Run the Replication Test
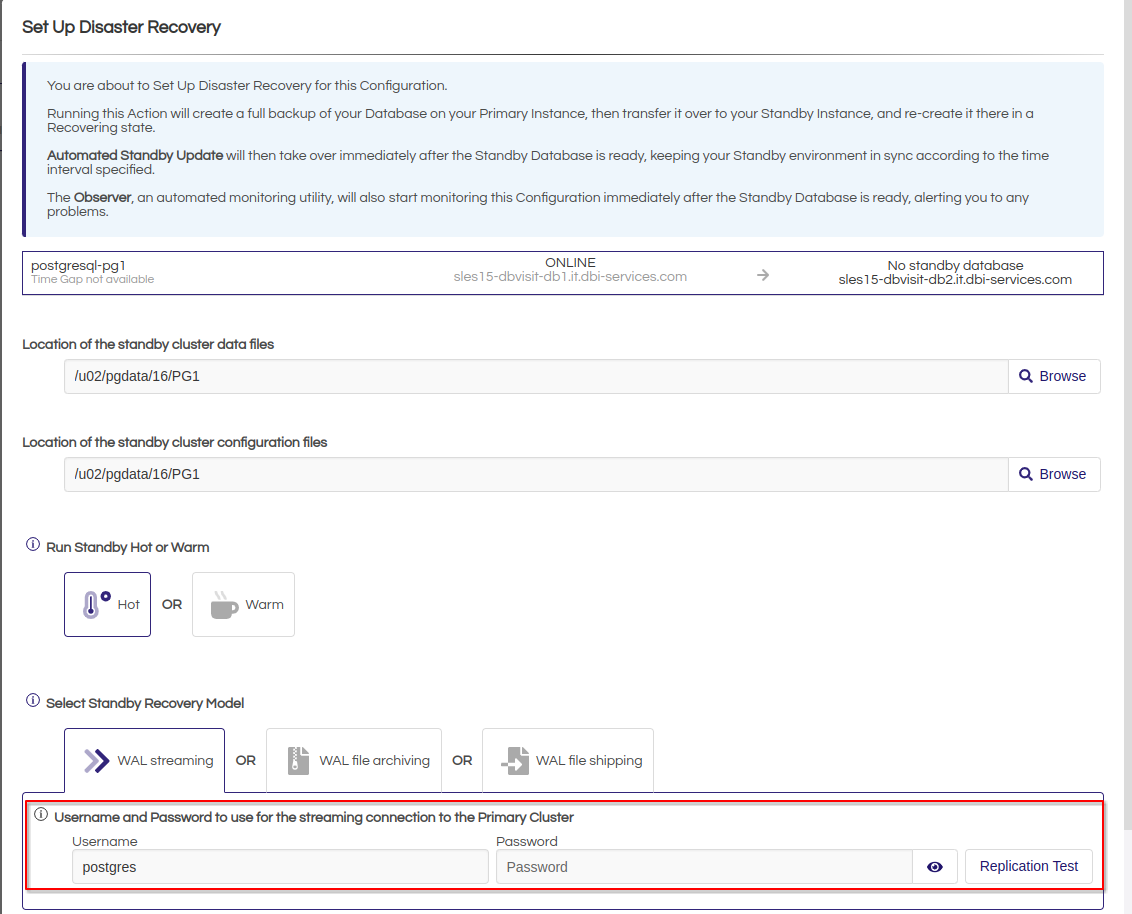Image resolution: width=1132 pixels, height=914 pixels. pos(1028,866)
